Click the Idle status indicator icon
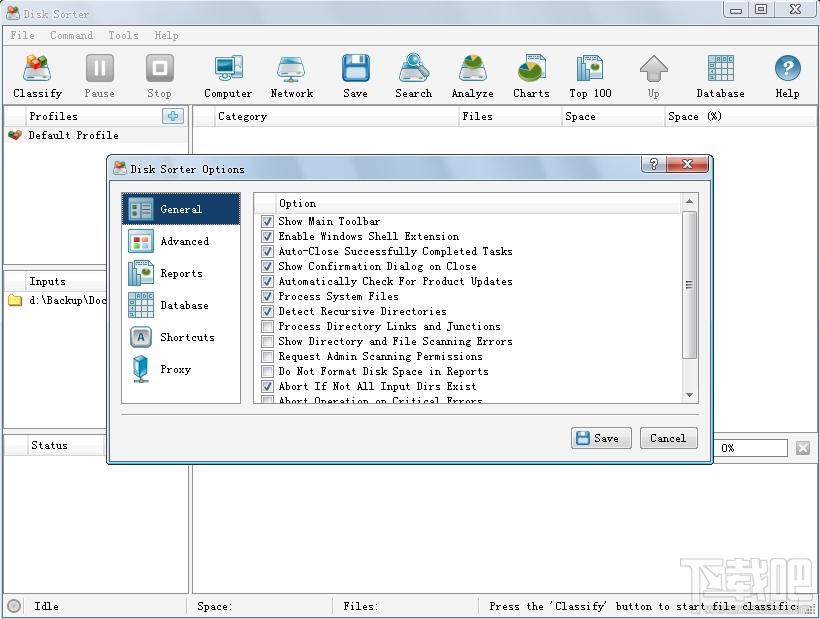 (14, 606)
